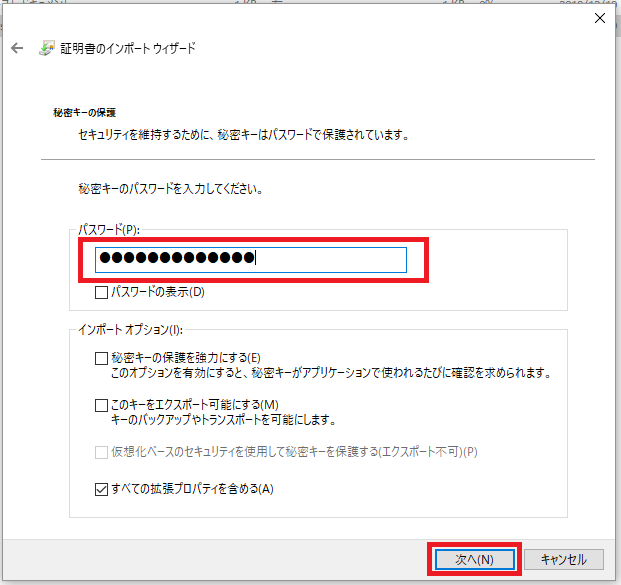Click the キーのバックアップやトランスポート explanation text
Image resolution: width=621 pixels, height=585 pixels.
222,420
